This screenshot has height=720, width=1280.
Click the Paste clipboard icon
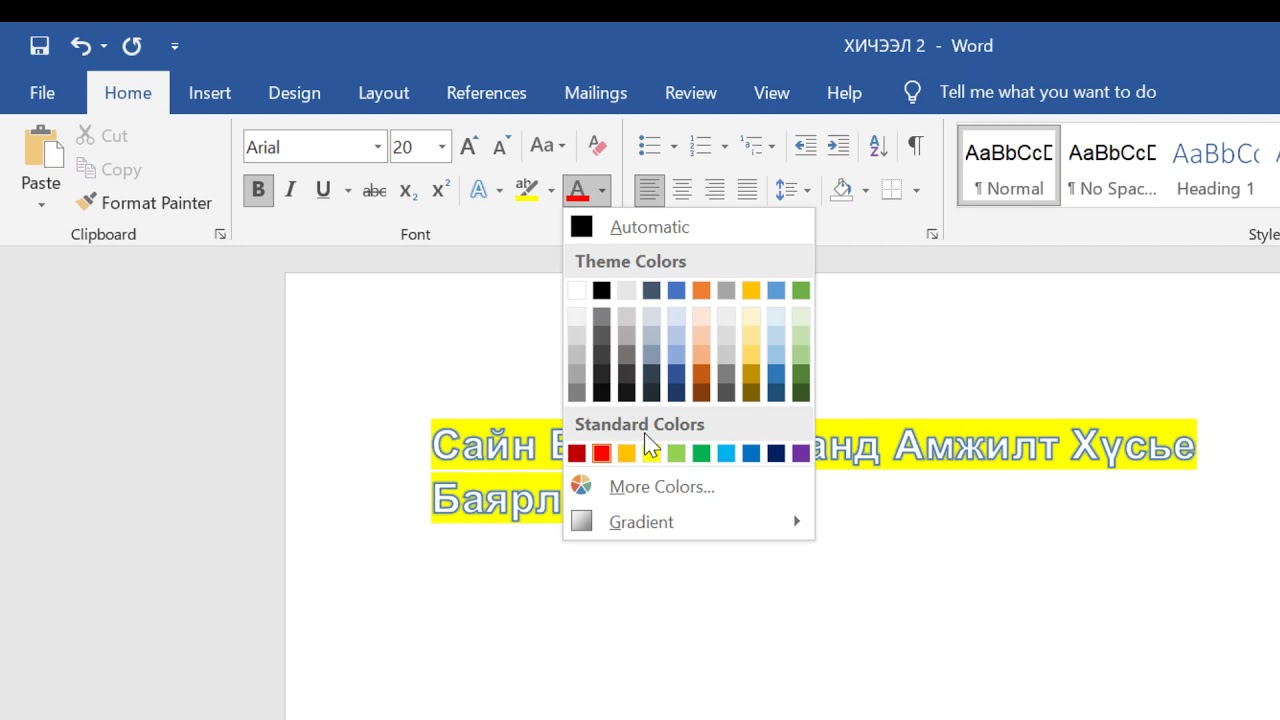pos(42,147)
